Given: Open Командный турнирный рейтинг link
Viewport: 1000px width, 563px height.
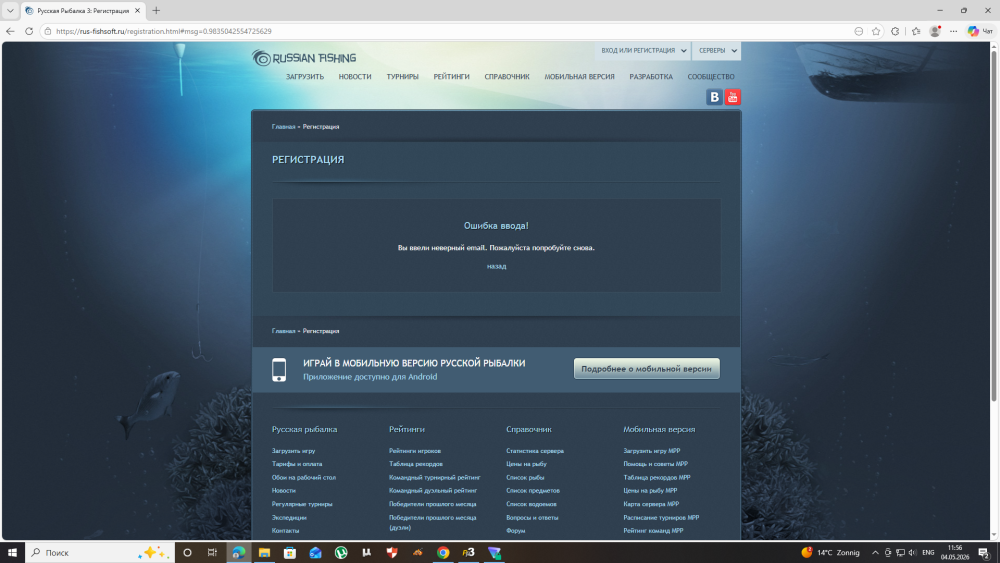Looking at the screenshot, I should 435,478.
